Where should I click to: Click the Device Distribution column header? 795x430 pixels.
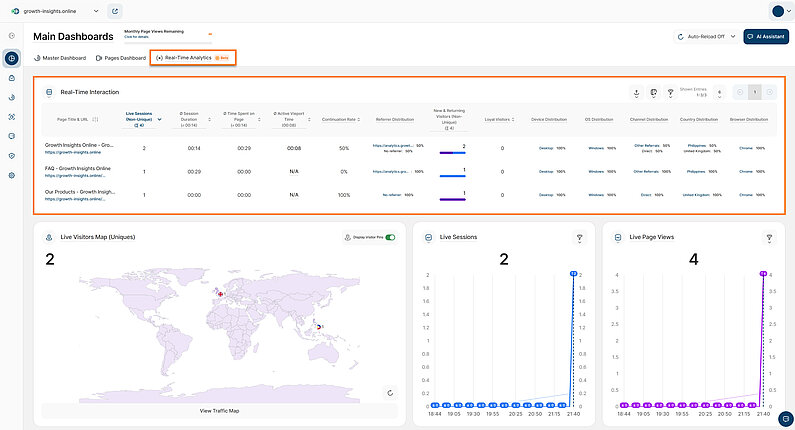pyautogui.click(x=549, y=120)
